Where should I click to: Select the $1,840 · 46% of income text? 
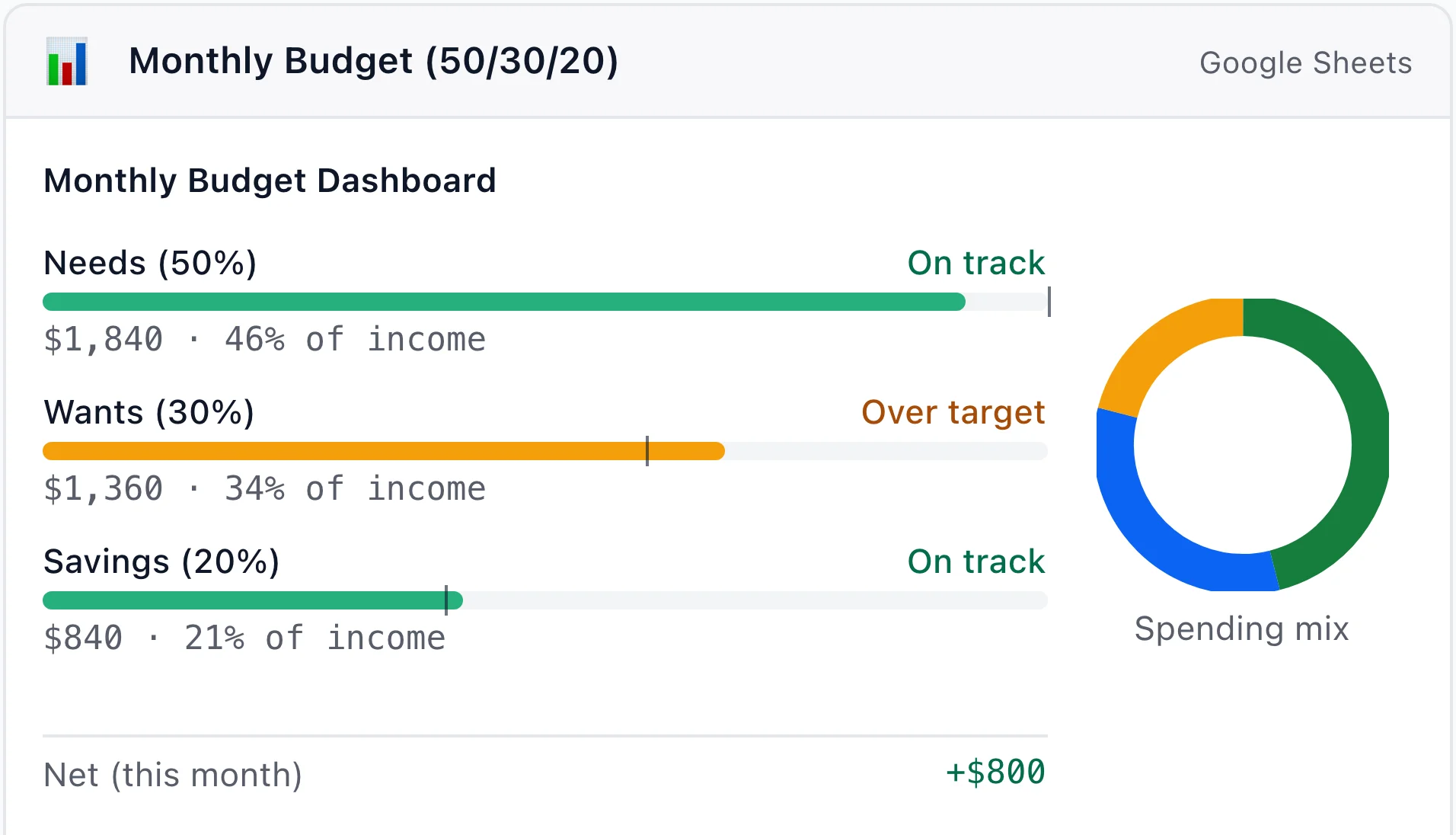coord(264,339)
